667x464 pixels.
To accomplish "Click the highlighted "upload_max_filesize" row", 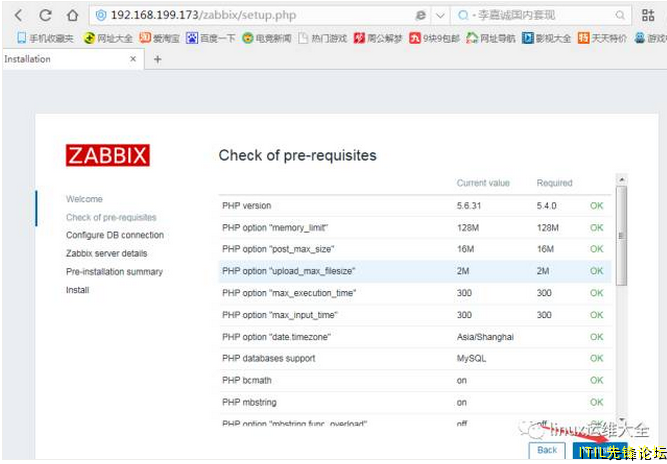I will (415, 271).
